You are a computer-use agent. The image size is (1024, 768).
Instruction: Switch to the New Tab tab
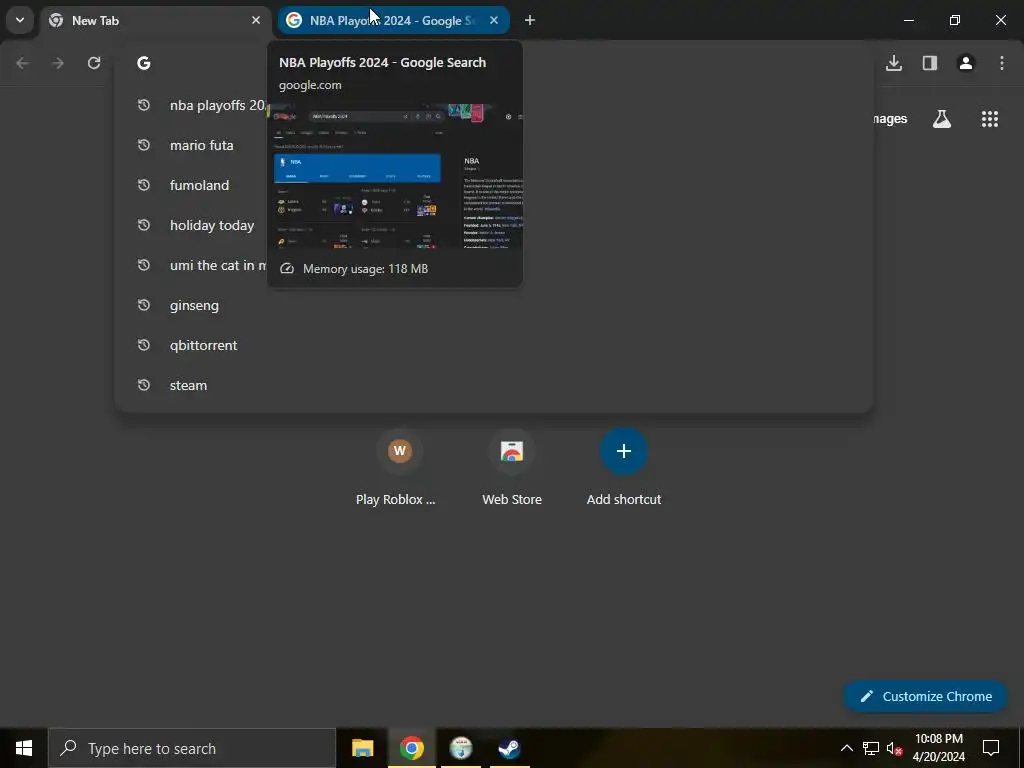point(155,20)
